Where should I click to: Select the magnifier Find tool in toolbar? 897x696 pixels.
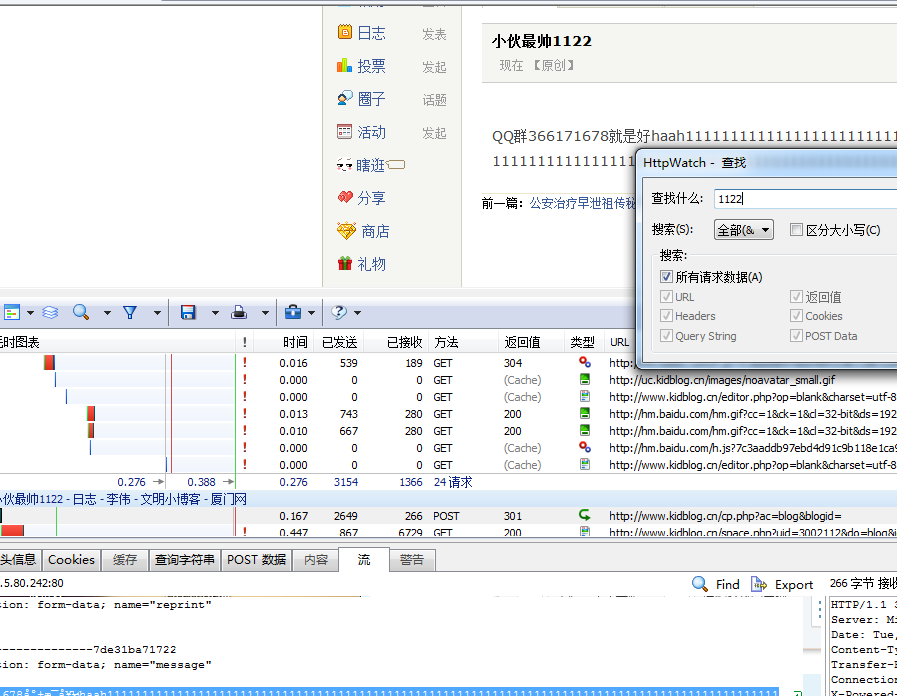(x=80, y=312)
